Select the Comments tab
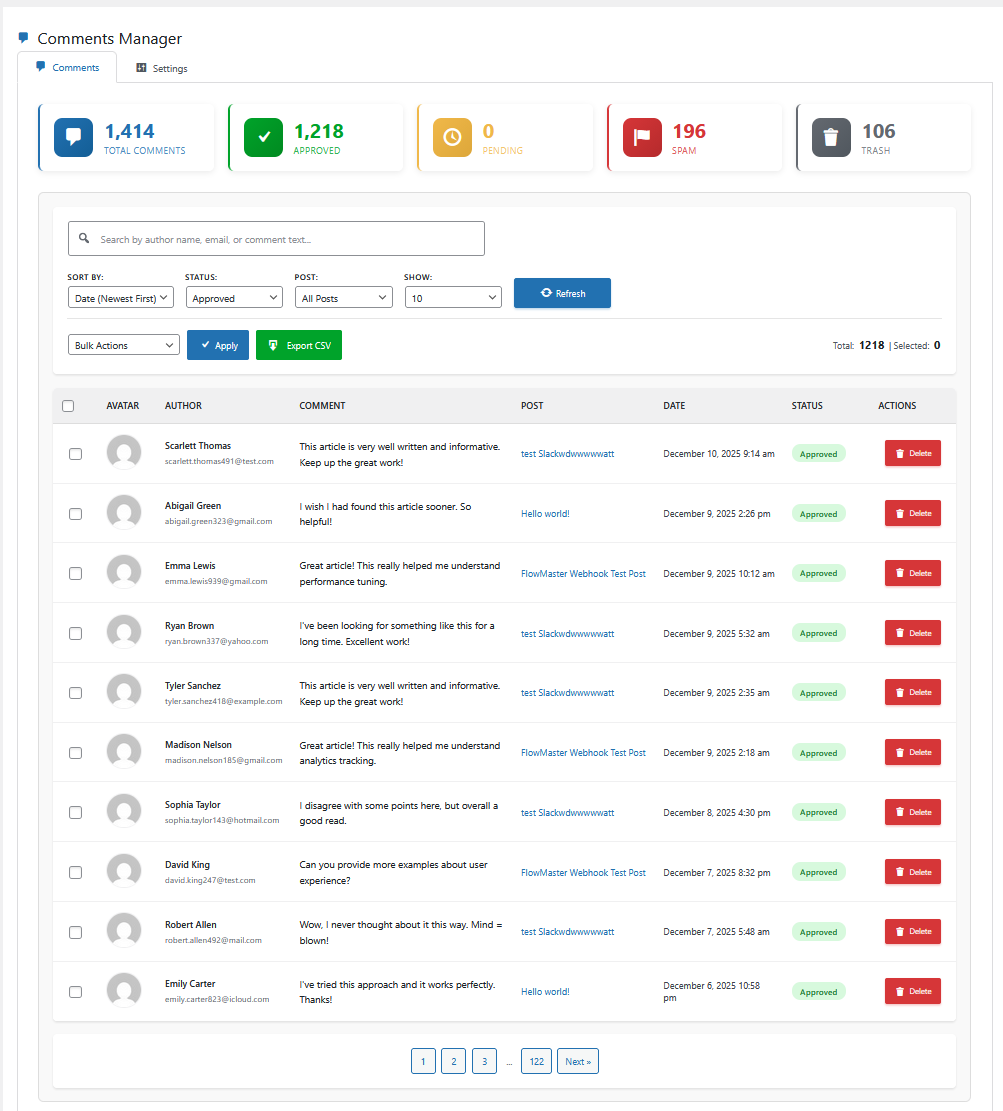1003x1111 pixels. pyautogui.click(x=67, y=68)
